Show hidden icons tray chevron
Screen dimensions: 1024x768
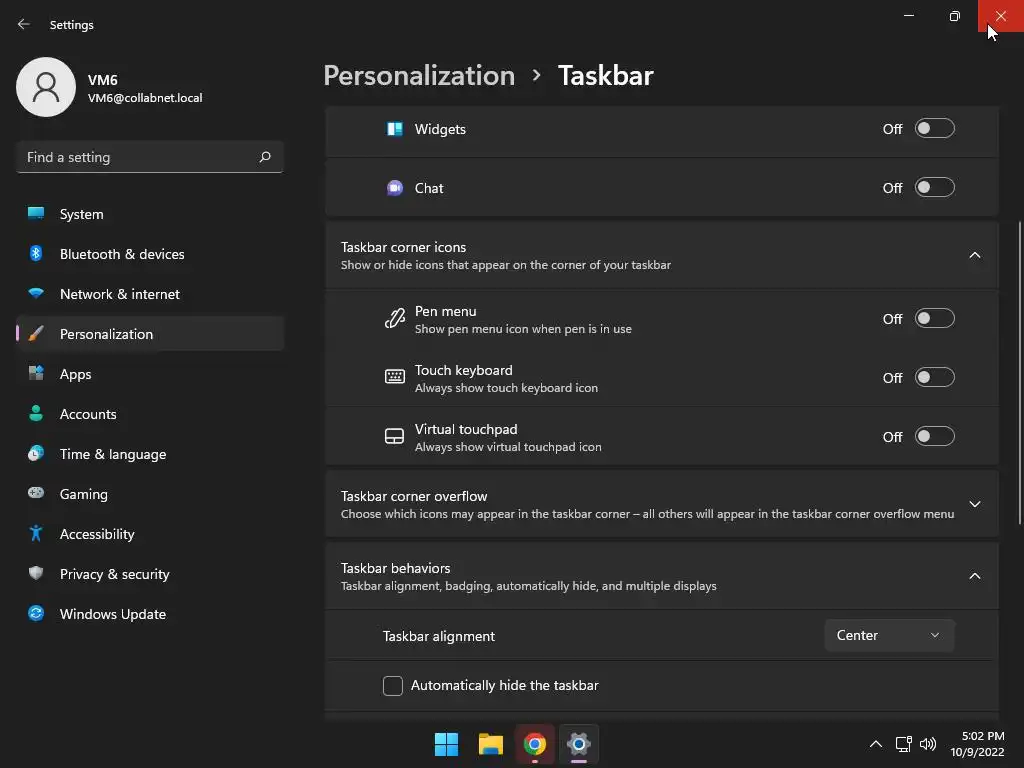pyautogui.click(x=875, y=744)
